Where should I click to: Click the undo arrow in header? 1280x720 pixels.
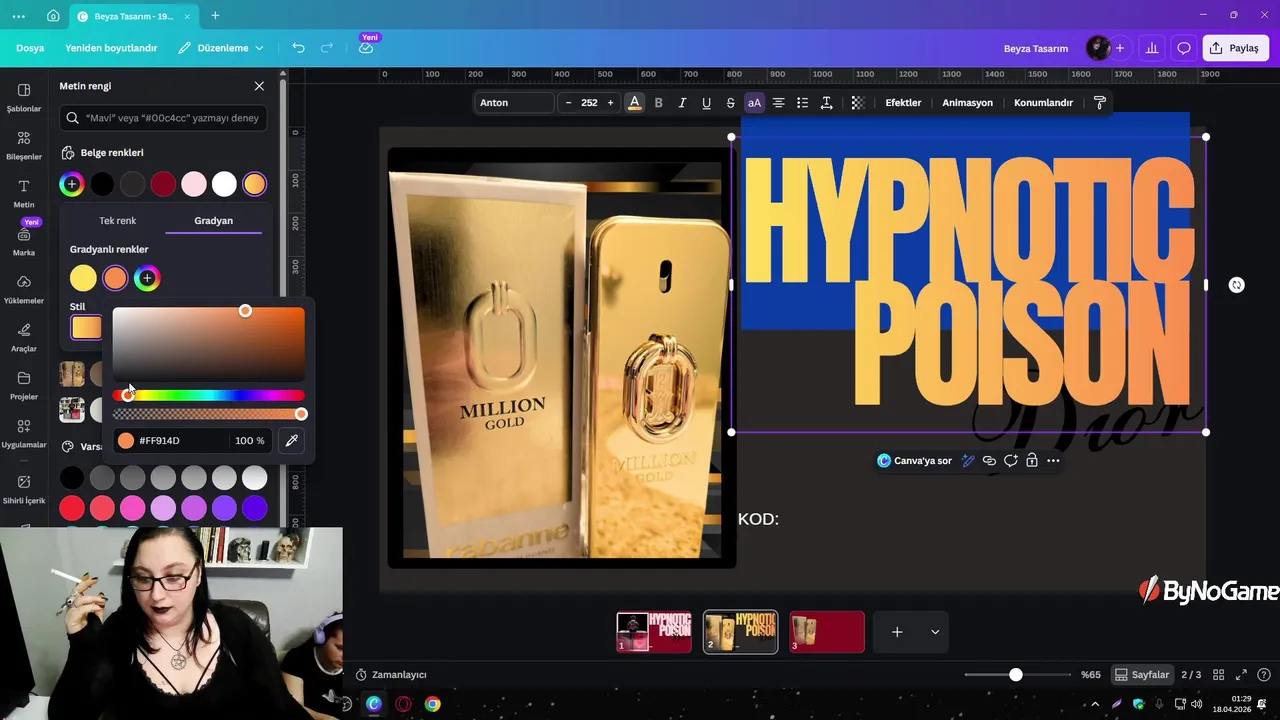coord(298,48)
